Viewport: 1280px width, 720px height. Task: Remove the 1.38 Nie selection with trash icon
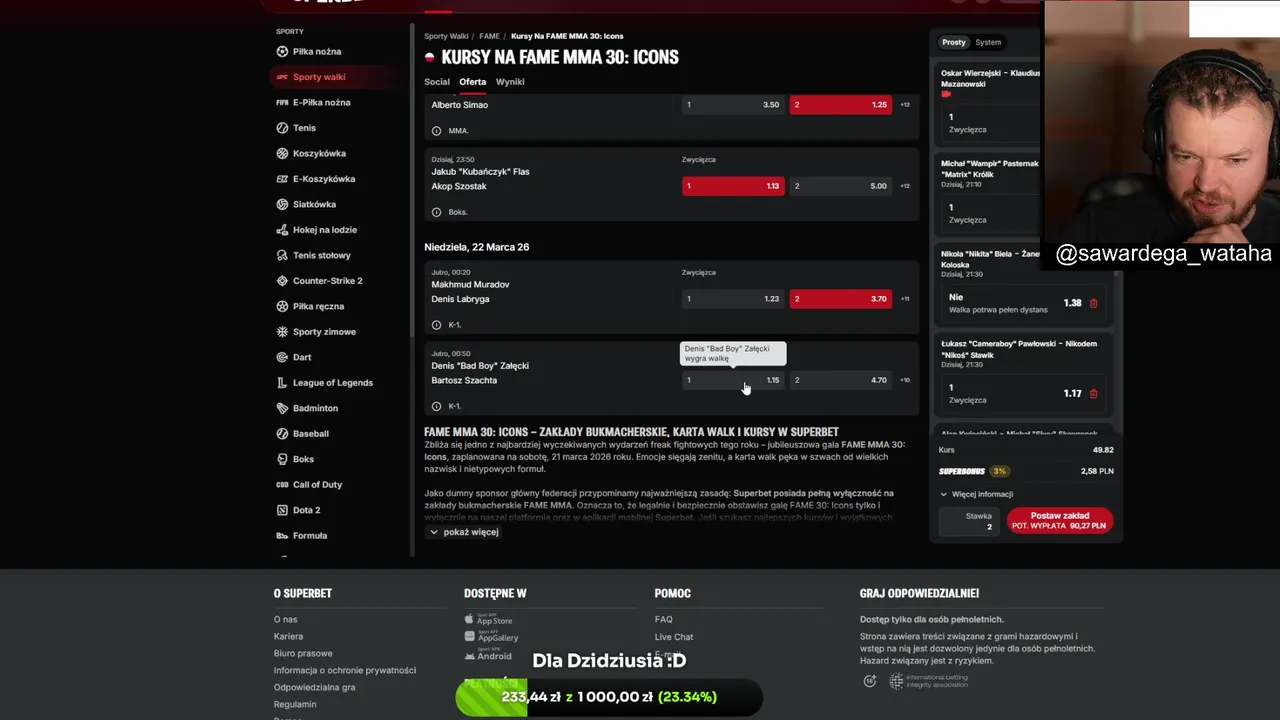tap(1093, 303)
